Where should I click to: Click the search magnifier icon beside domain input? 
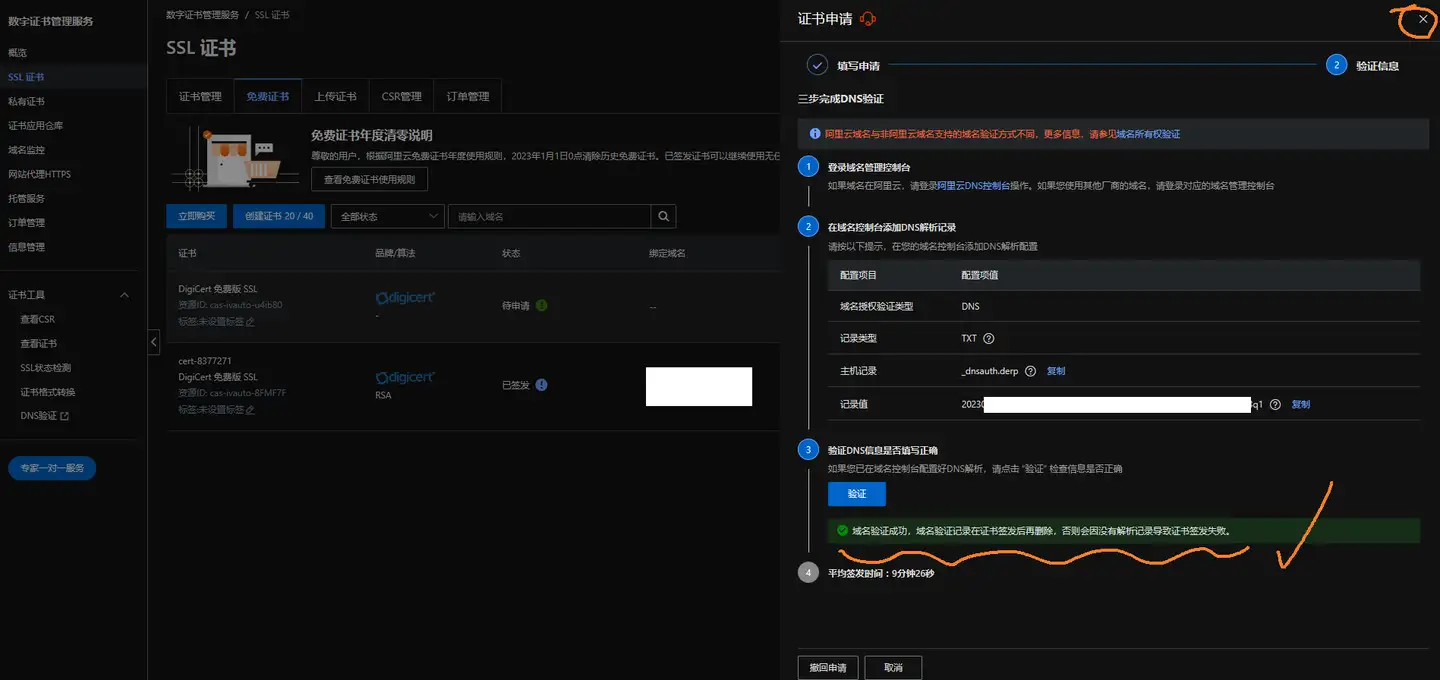click(662, 216)
